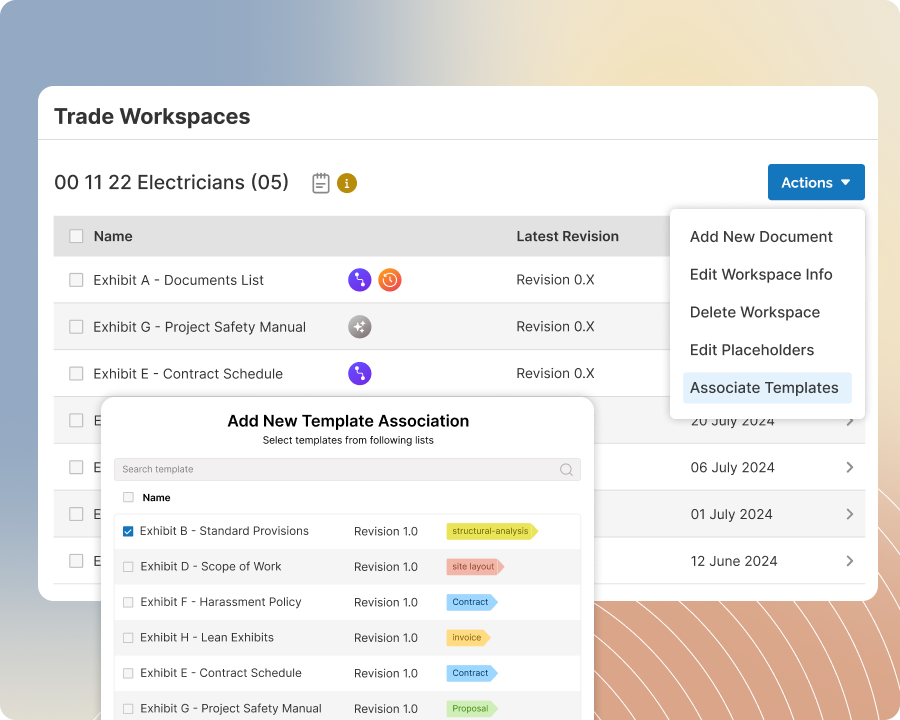Screen dimensions: 900x720
Task: Check the workspace row dated 06 July 2024
Action: point(76,467)
